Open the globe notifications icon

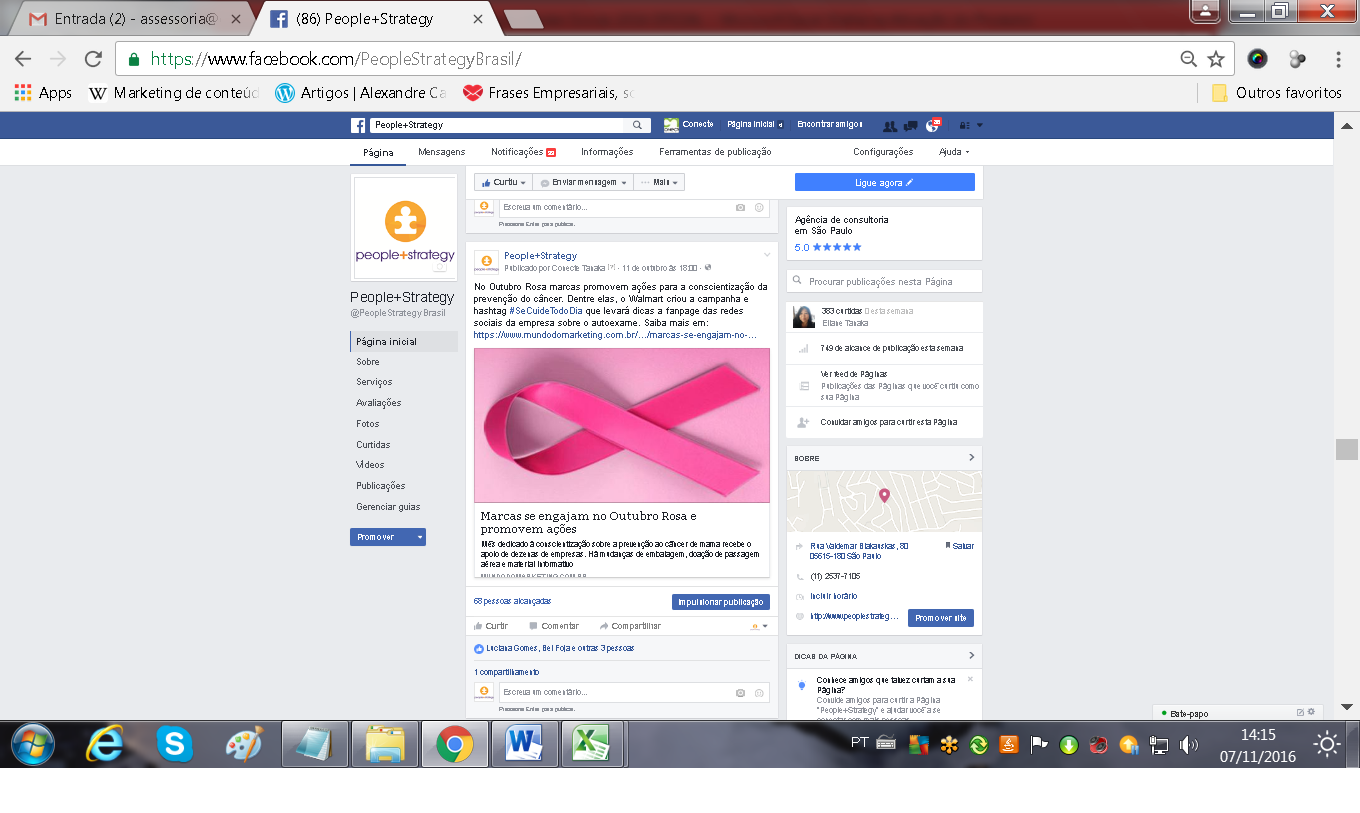point(933,125)
